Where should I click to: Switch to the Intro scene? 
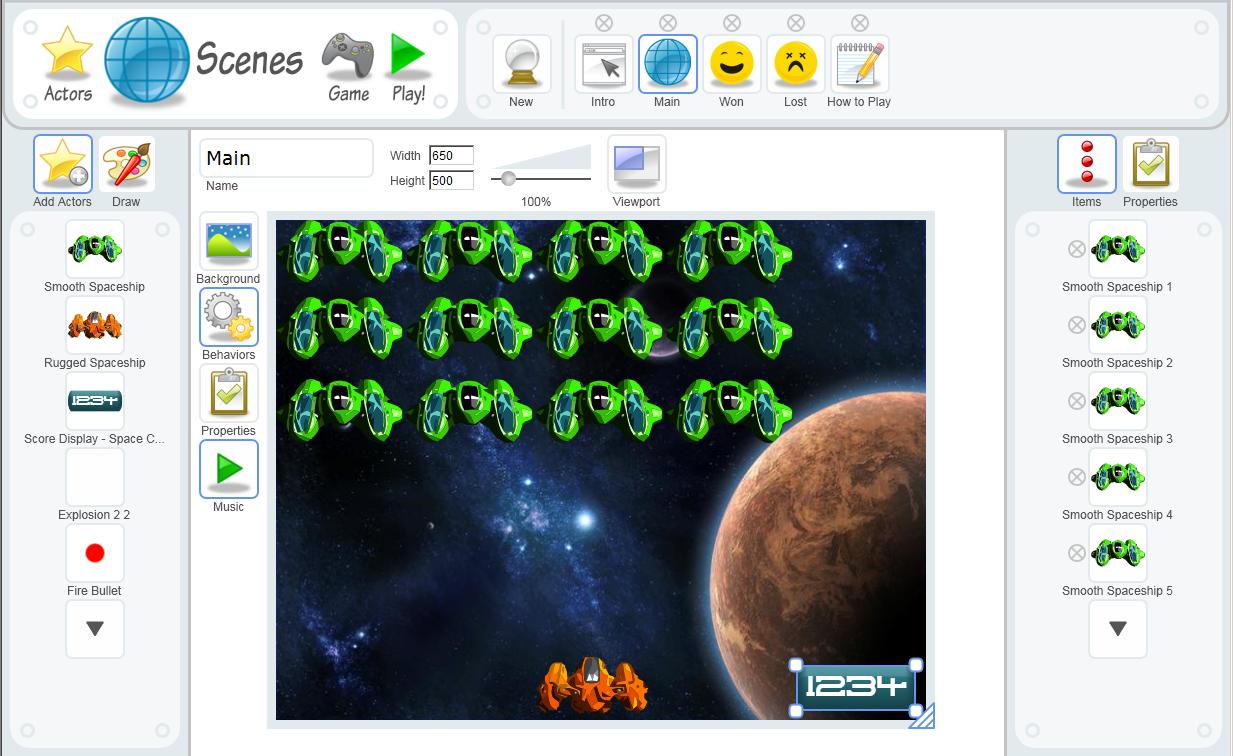pos(604,65)
